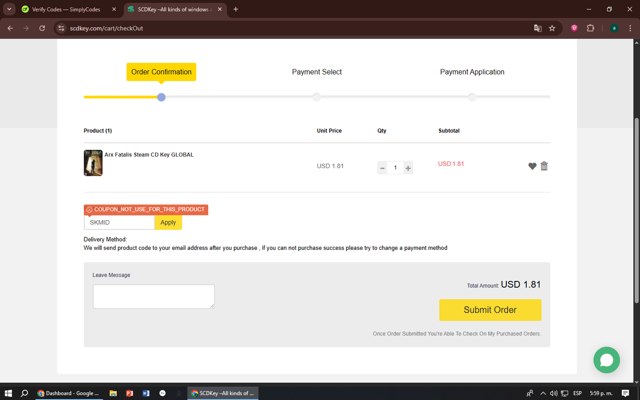The image size is (640, 400).
Task: Increase quantity with plus button
Action: (408, 168)
